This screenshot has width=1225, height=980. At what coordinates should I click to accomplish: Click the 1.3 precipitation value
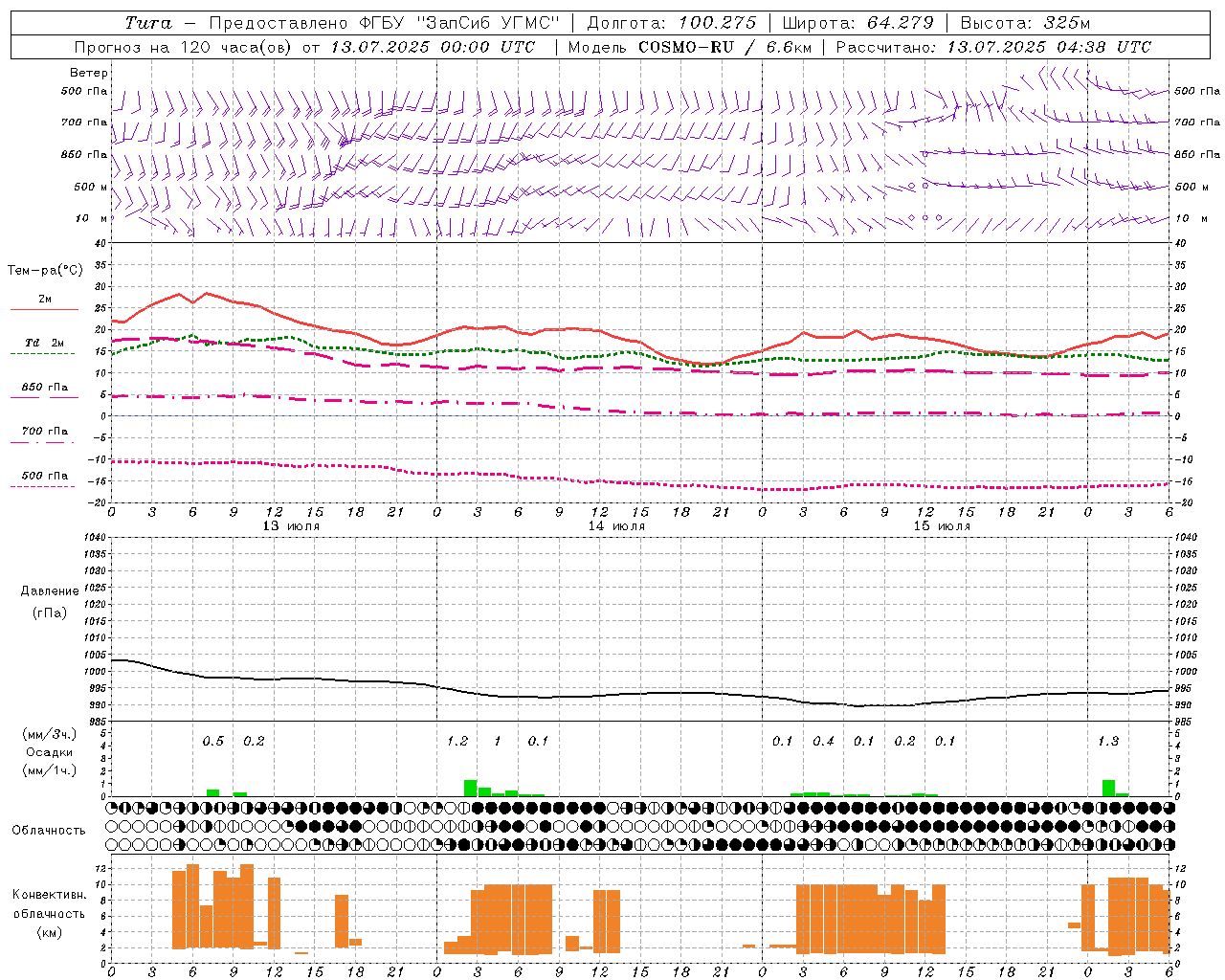click(1108, 741)
